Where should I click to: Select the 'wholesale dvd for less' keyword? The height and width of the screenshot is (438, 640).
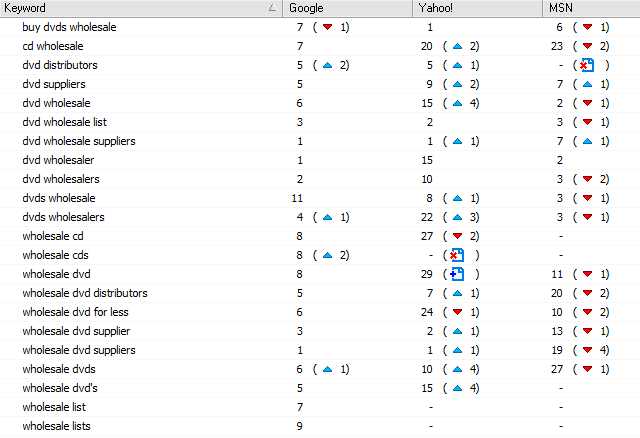tap(76, 312)
